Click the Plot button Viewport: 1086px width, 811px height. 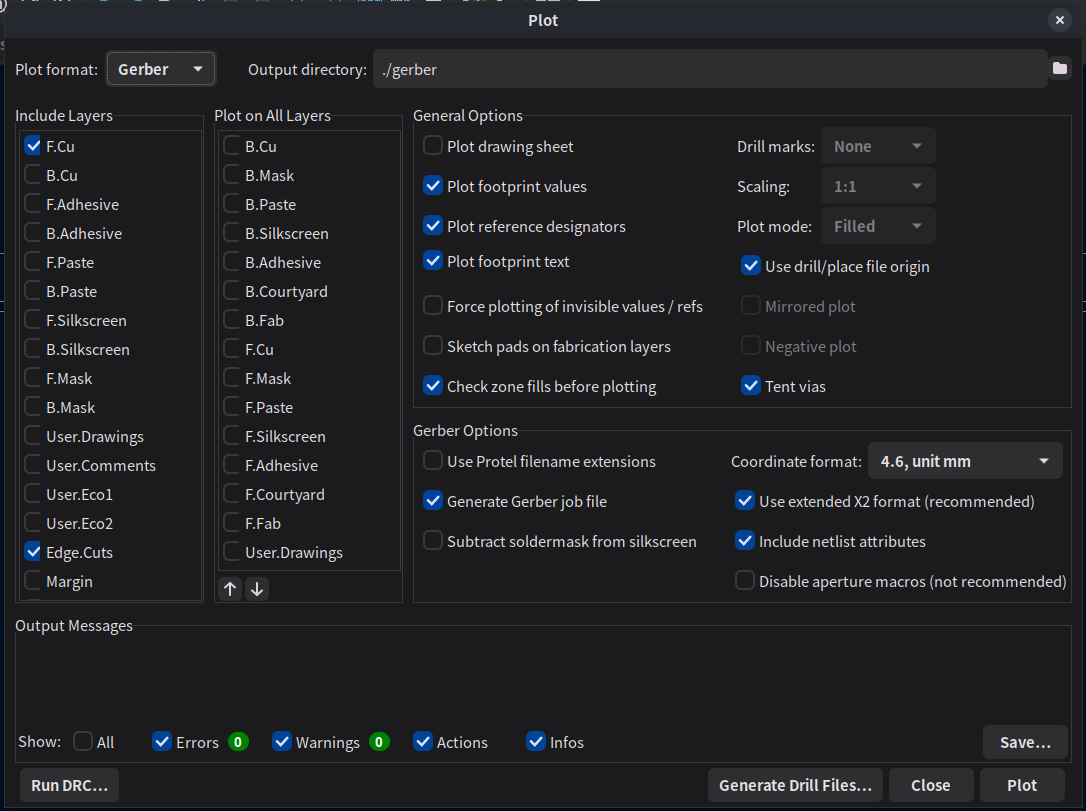(1022, 785)
